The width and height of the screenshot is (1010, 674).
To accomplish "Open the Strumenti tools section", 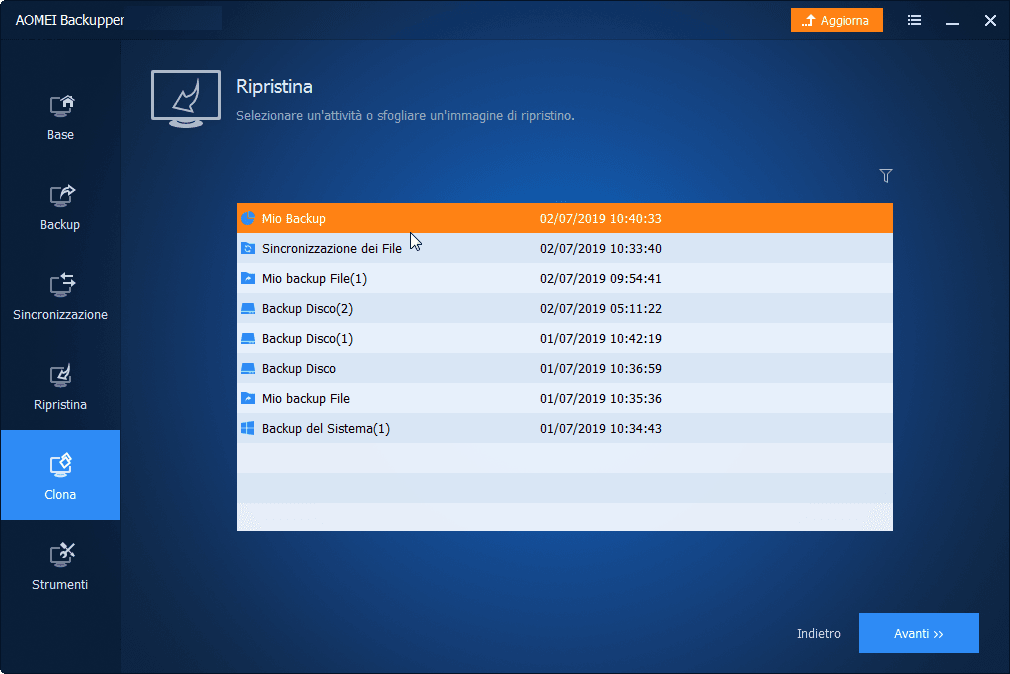I will click(61, 566).
